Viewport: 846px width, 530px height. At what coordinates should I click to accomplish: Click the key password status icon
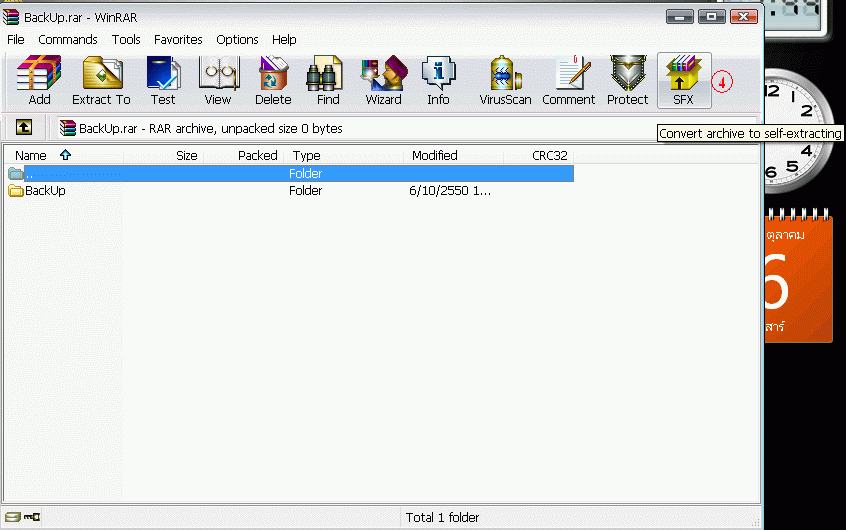[32, 517]
